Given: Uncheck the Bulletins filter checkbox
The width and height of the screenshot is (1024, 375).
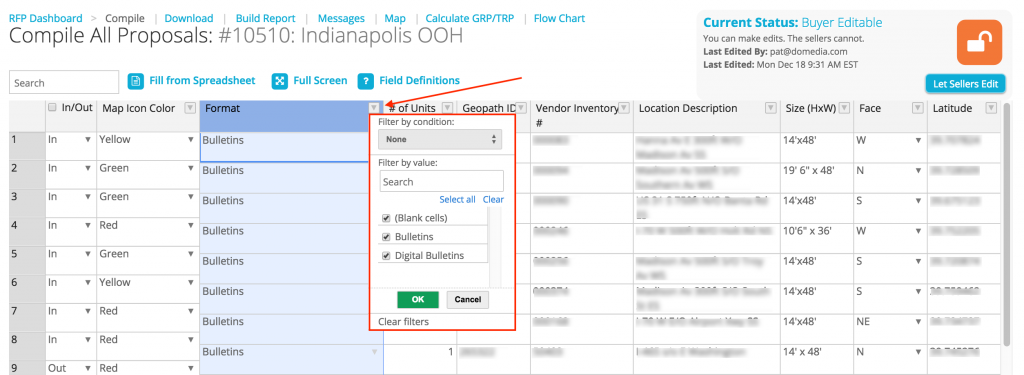Looking at the screenshot, I should [x=386, y=236].
